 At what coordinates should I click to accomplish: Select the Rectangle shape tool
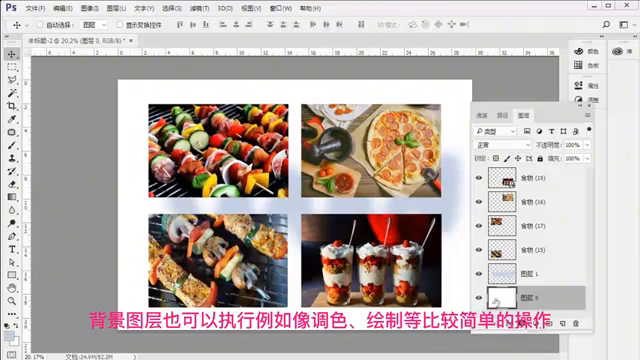pos(11,275)
